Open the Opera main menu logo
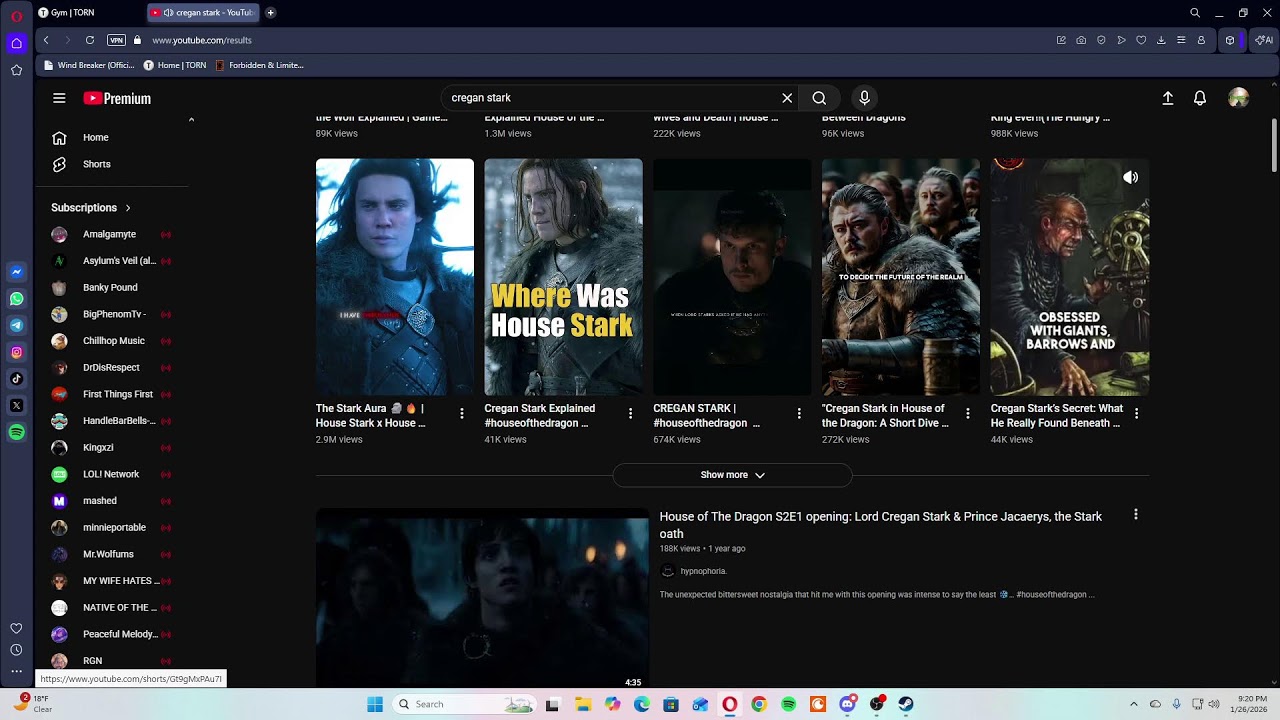 click(16, 16)
